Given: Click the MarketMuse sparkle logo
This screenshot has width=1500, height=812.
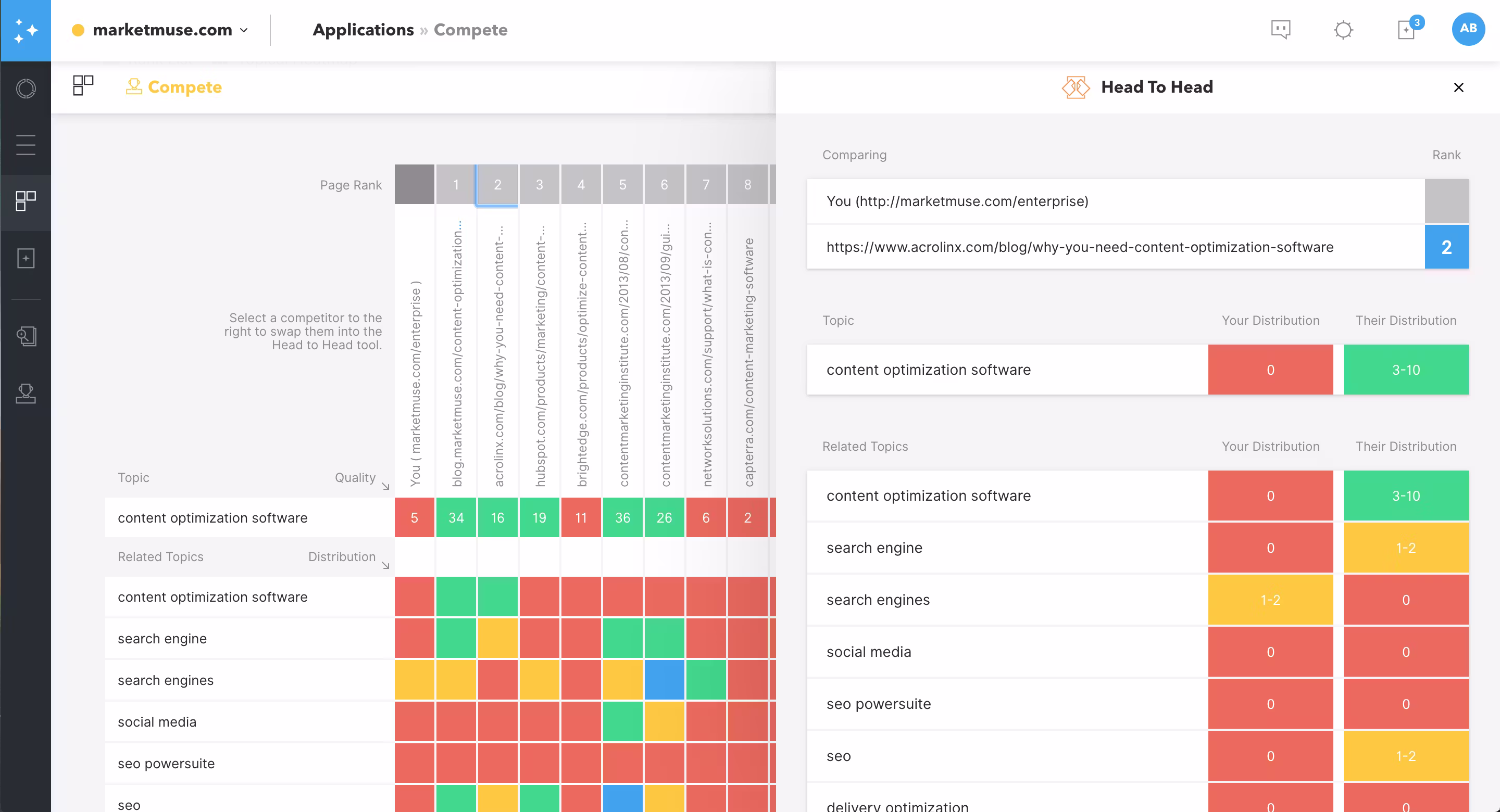Looking at the screenshot, I should [26, 30].
